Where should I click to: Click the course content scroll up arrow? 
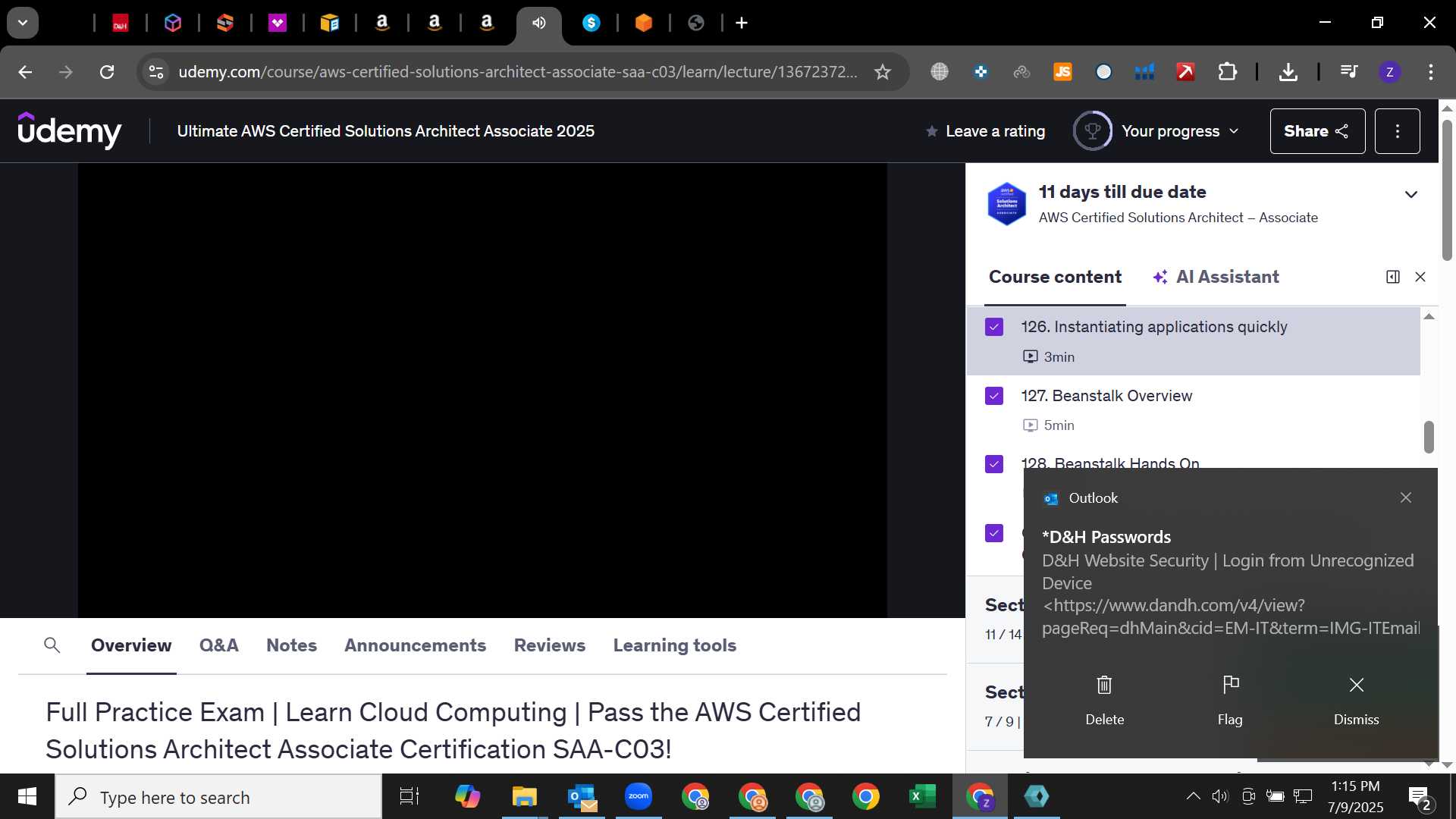click(x=1429, y=317)
